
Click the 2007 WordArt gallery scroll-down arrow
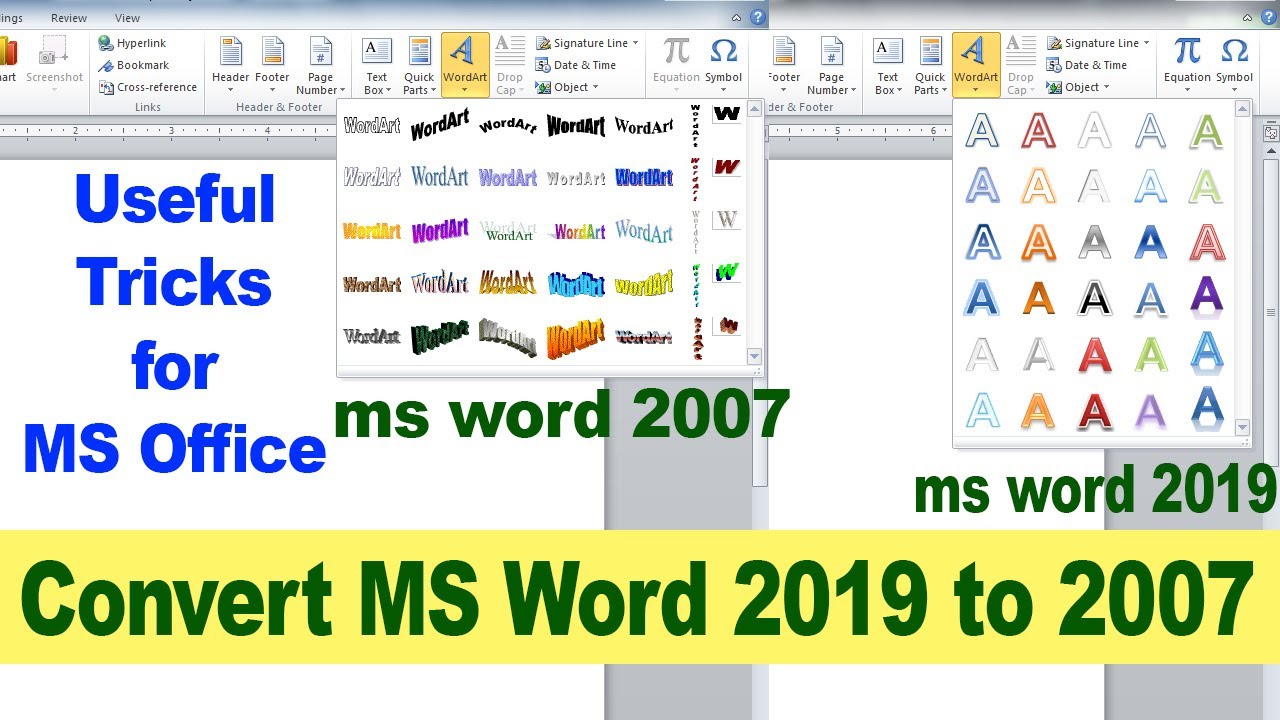coord(754,356)
